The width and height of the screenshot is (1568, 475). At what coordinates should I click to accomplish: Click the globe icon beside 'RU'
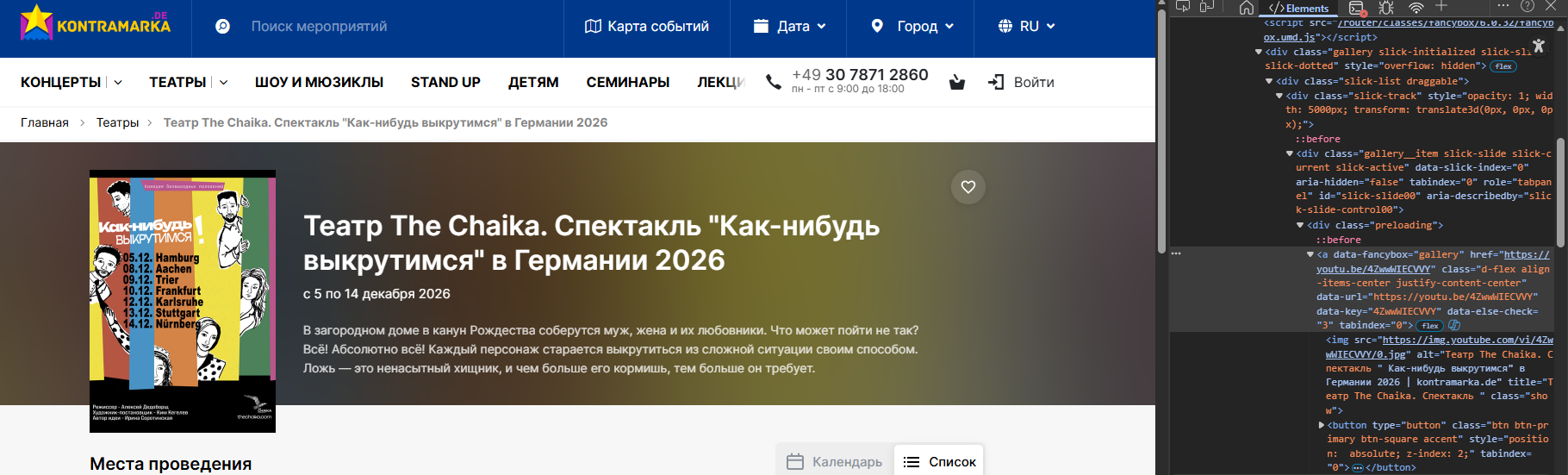1005,26
